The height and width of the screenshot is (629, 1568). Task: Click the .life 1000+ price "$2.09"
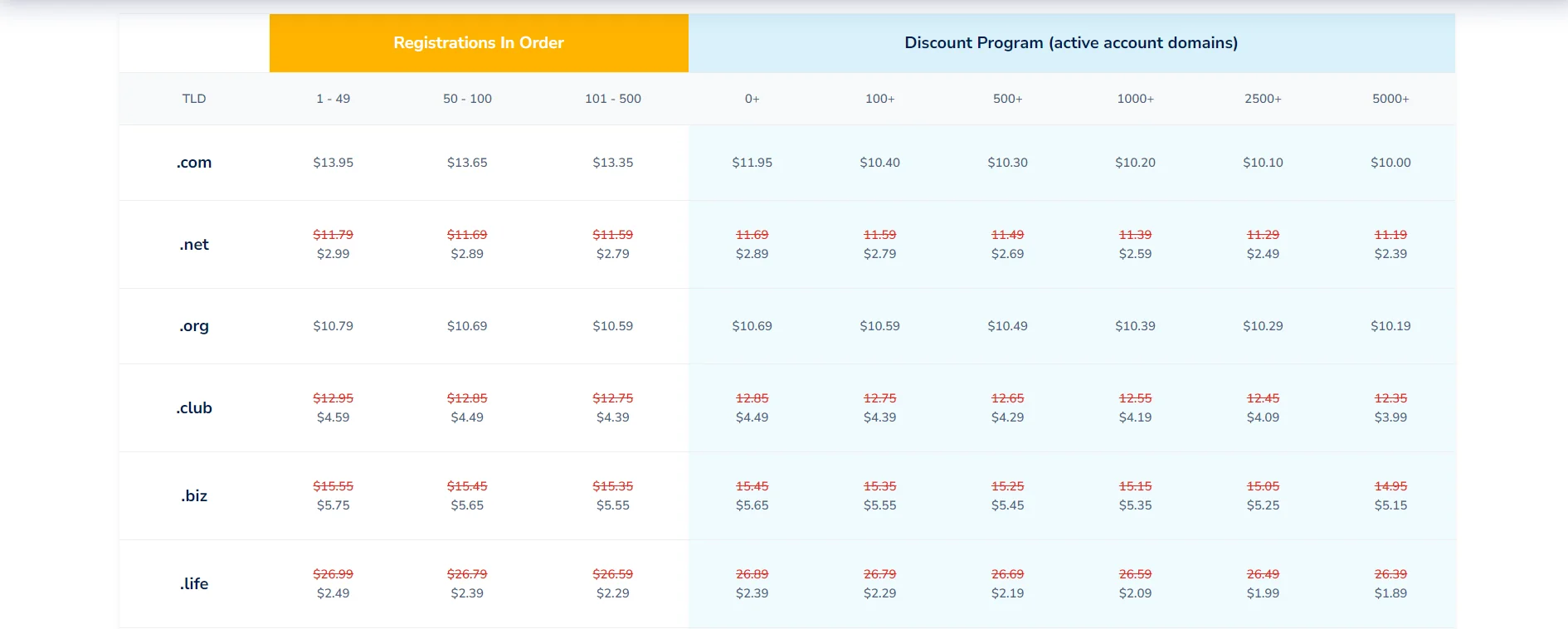click(1136, 593)
